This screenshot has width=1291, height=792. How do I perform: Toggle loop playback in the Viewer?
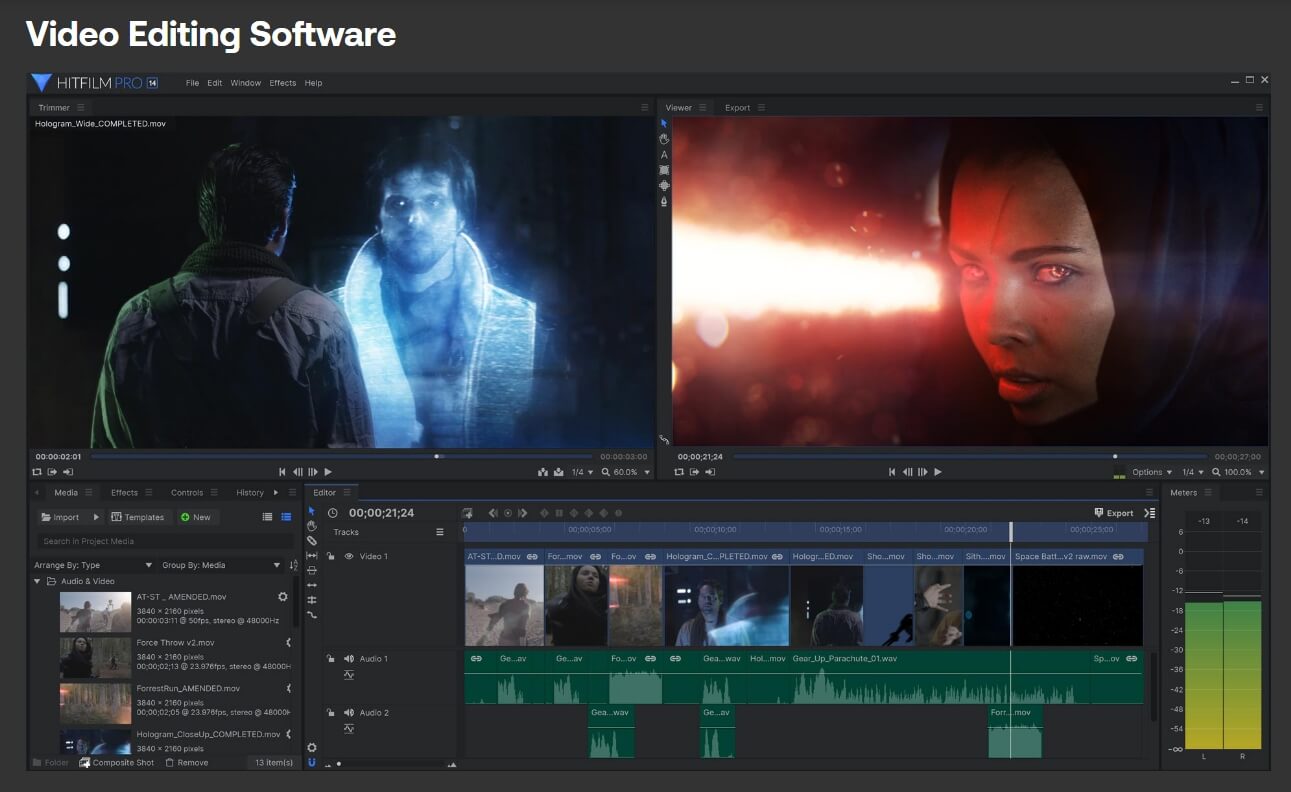point(679,472)
